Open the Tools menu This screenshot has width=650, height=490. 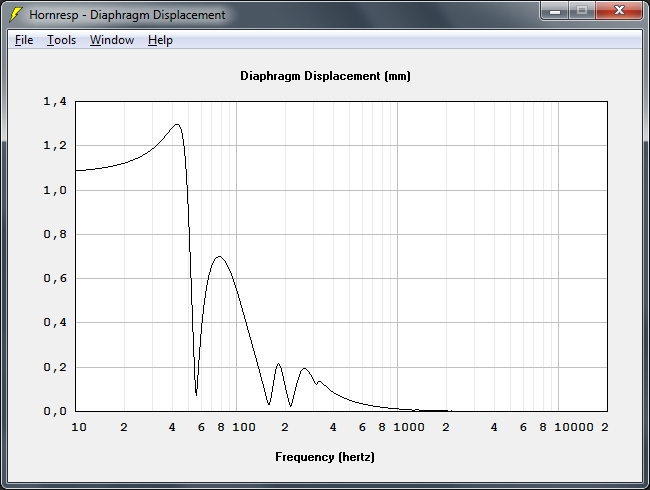(61, 40)
